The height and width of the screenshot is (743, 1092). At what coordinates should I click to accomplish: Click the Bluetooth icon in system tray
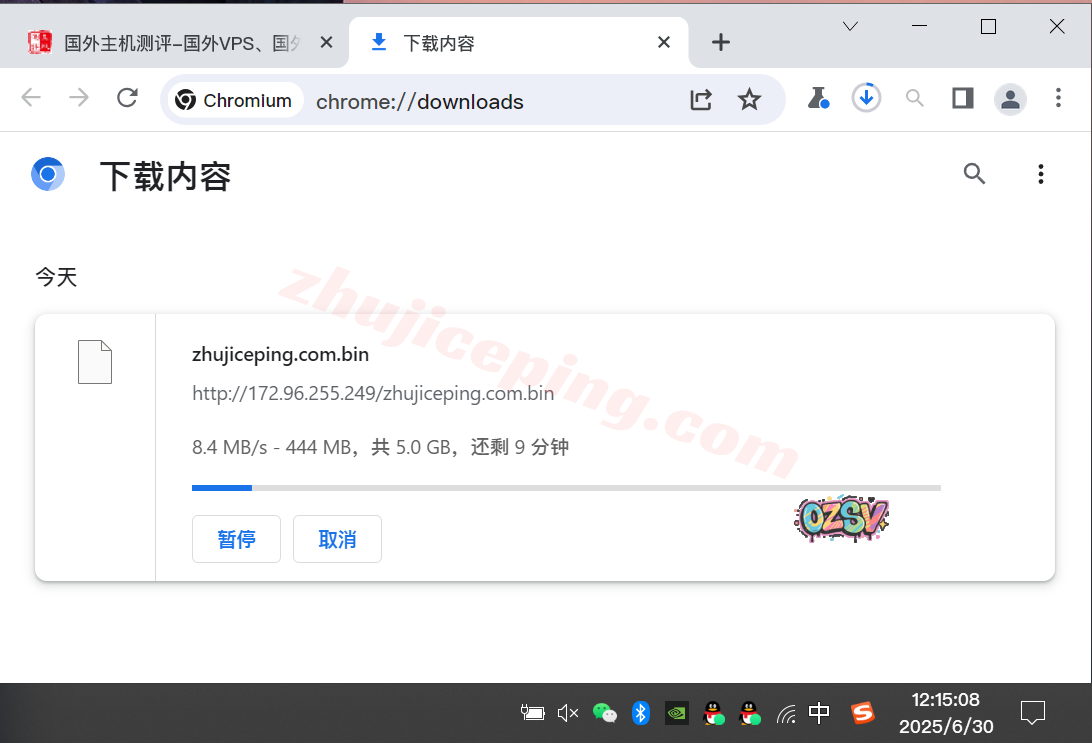click(641, 713)
